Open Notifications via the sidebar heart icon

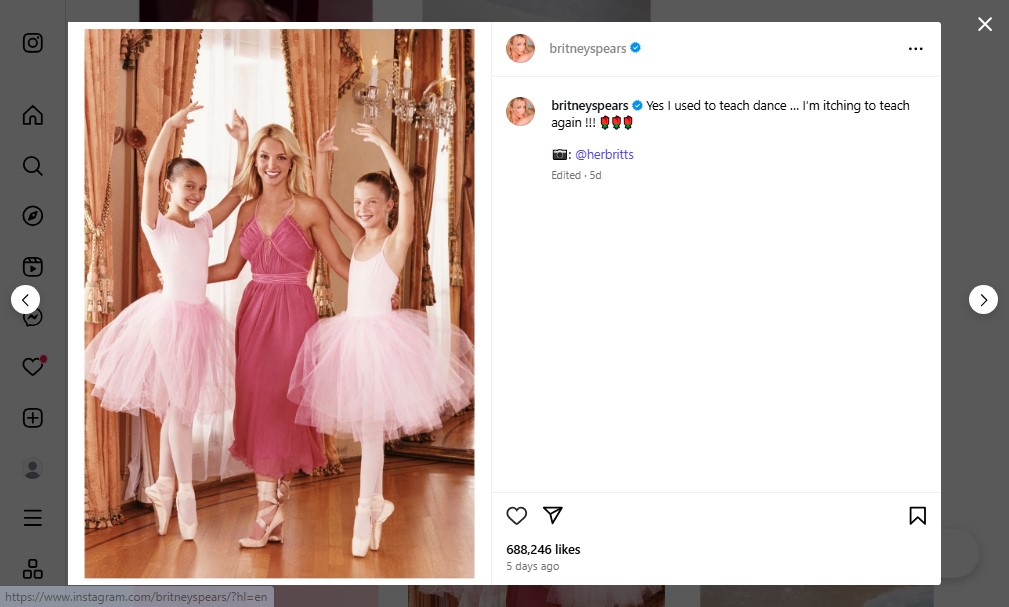click(33, 366)
